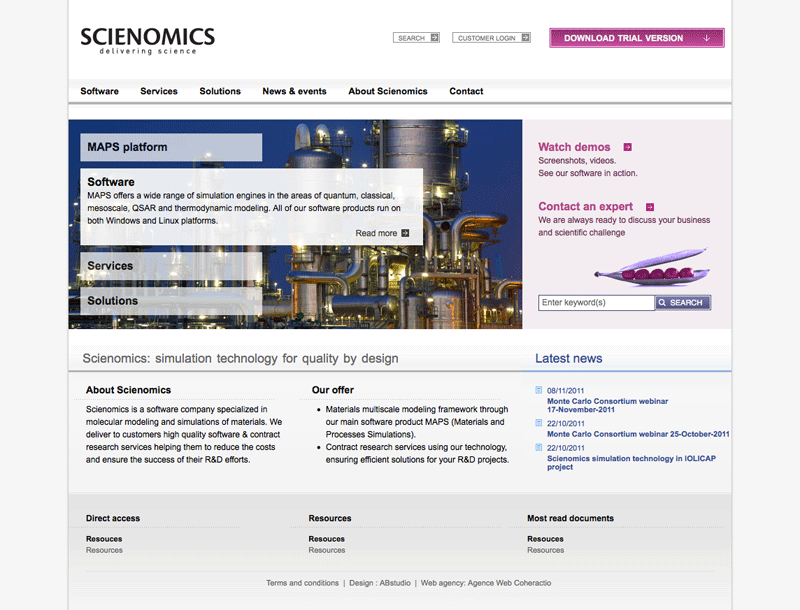Open the About Scienomics menu
This screenshot has width=800, height=610.
coord(388,91)
